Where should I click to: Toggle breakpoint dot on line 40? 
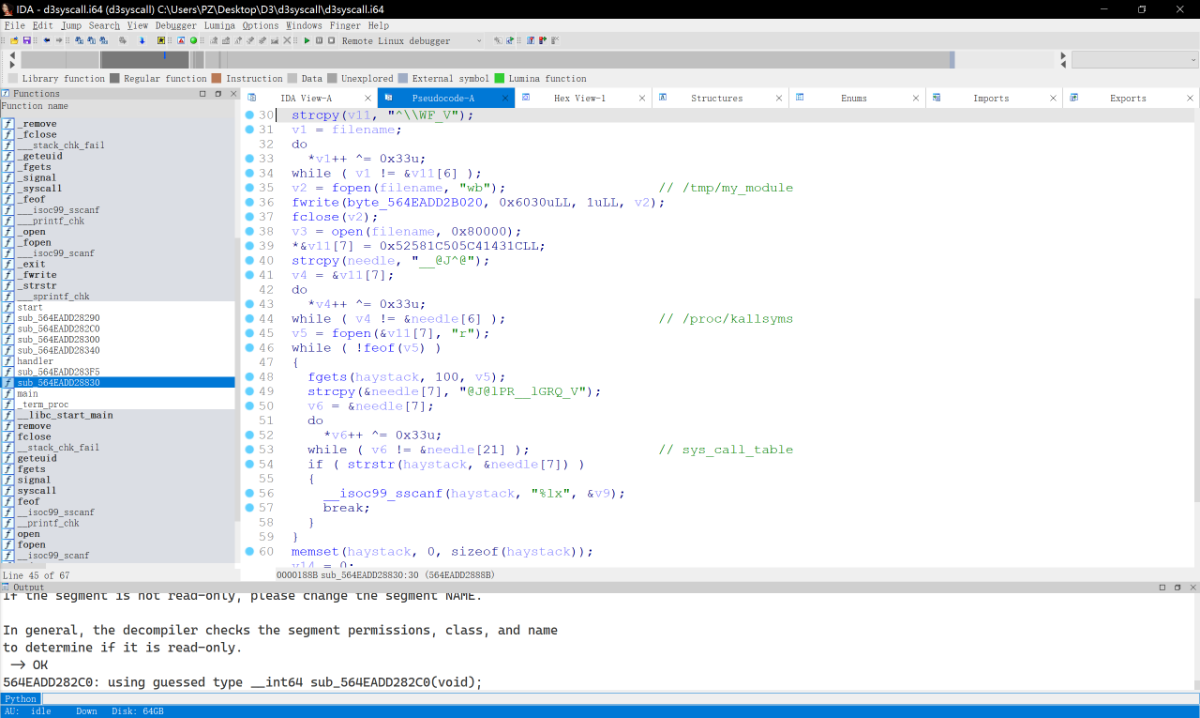(249, 260)
